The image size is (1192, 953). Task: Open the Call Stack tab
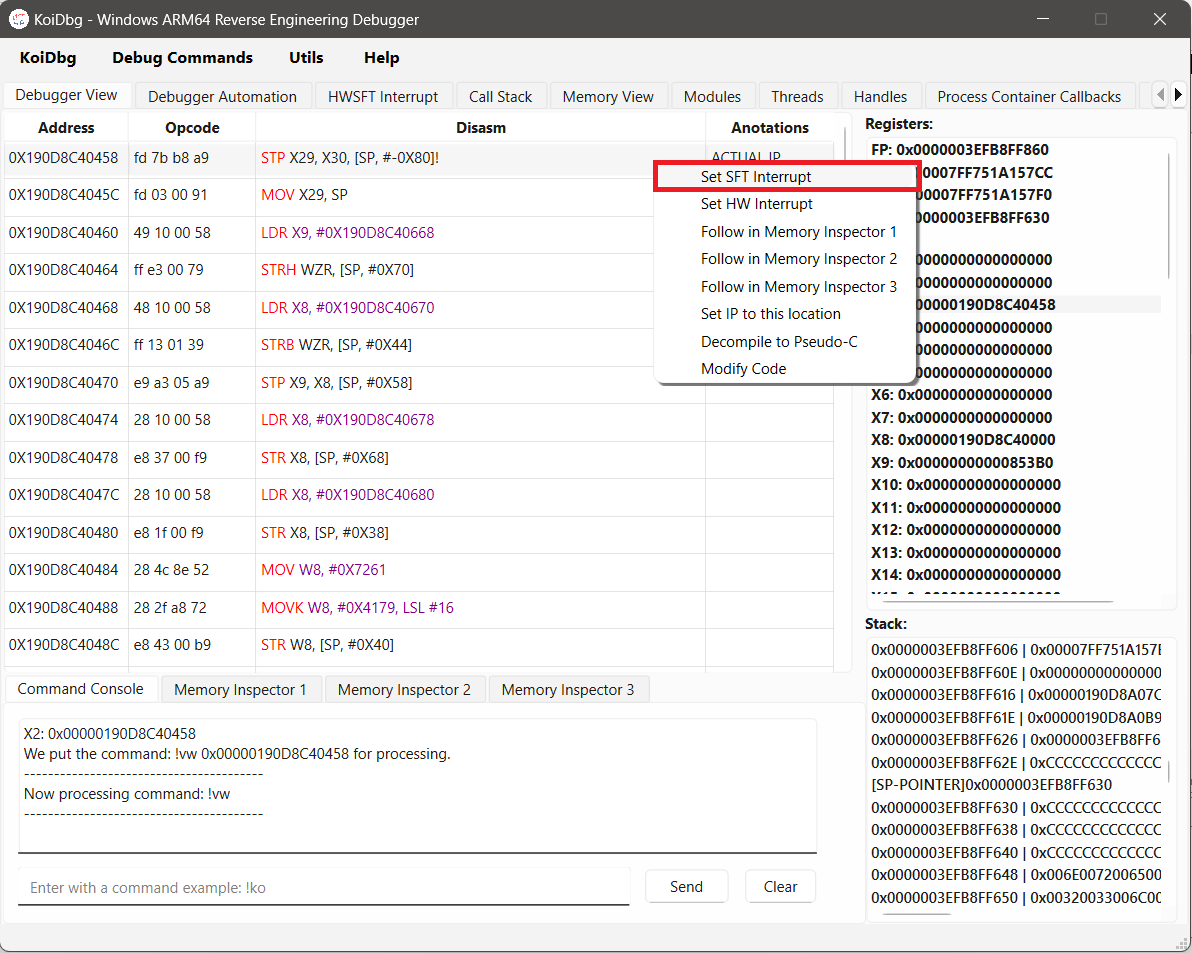(x=500, y=97)
